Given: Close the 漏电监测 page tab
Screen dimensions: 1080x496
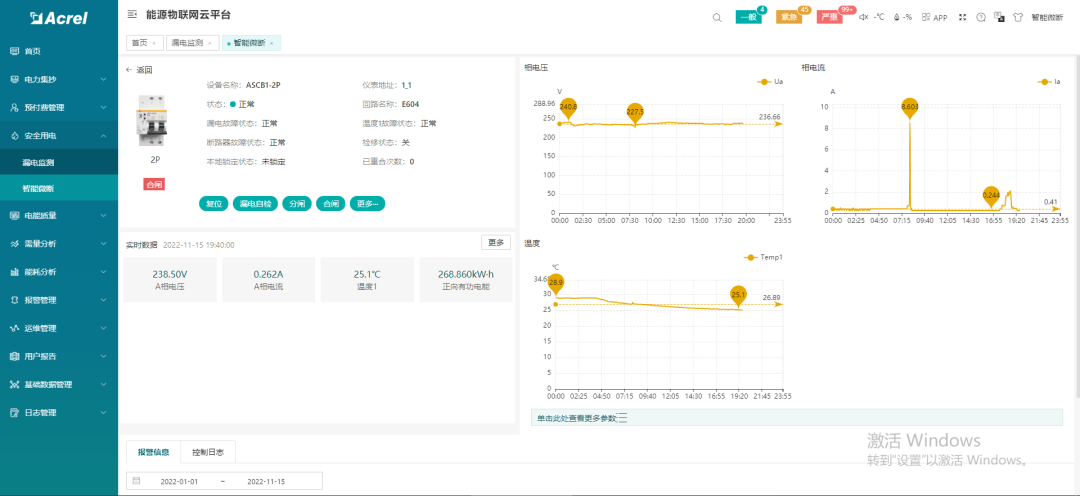Looking at the screenshot, I should [209, 43].
